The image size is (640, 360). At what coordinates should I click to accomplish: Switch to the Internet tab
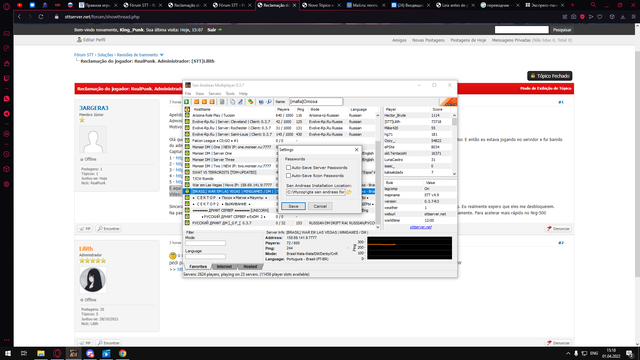(224, 267)
